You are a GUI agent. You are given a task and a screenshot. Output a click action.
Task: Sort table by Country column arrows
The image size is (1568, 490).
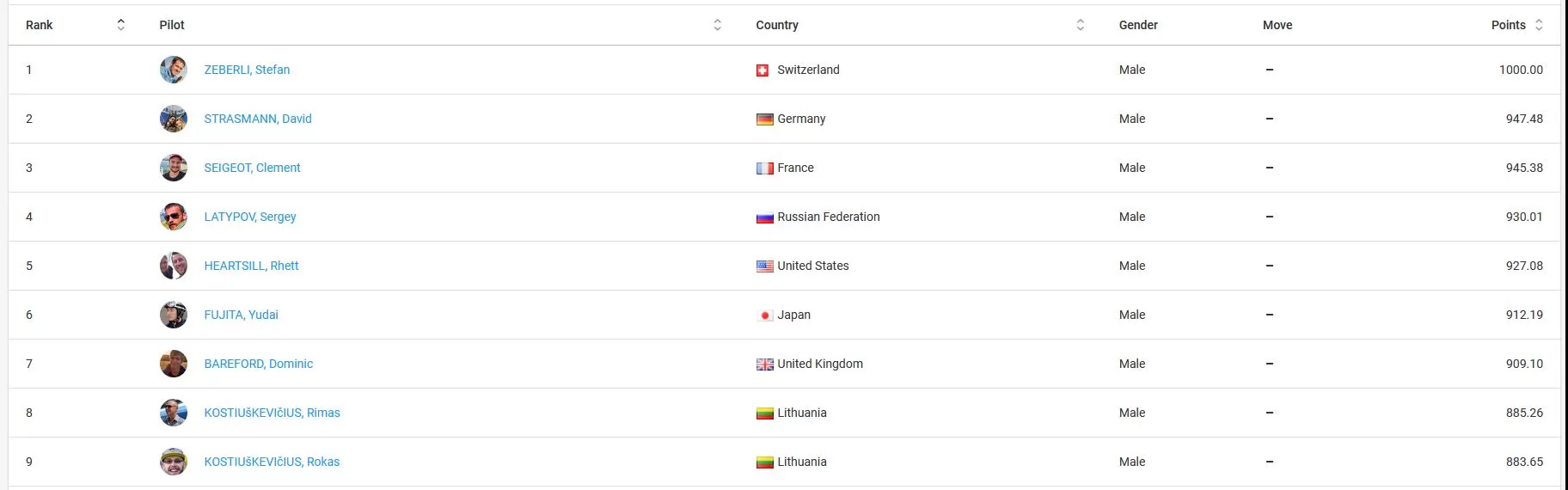point(1081,25)
